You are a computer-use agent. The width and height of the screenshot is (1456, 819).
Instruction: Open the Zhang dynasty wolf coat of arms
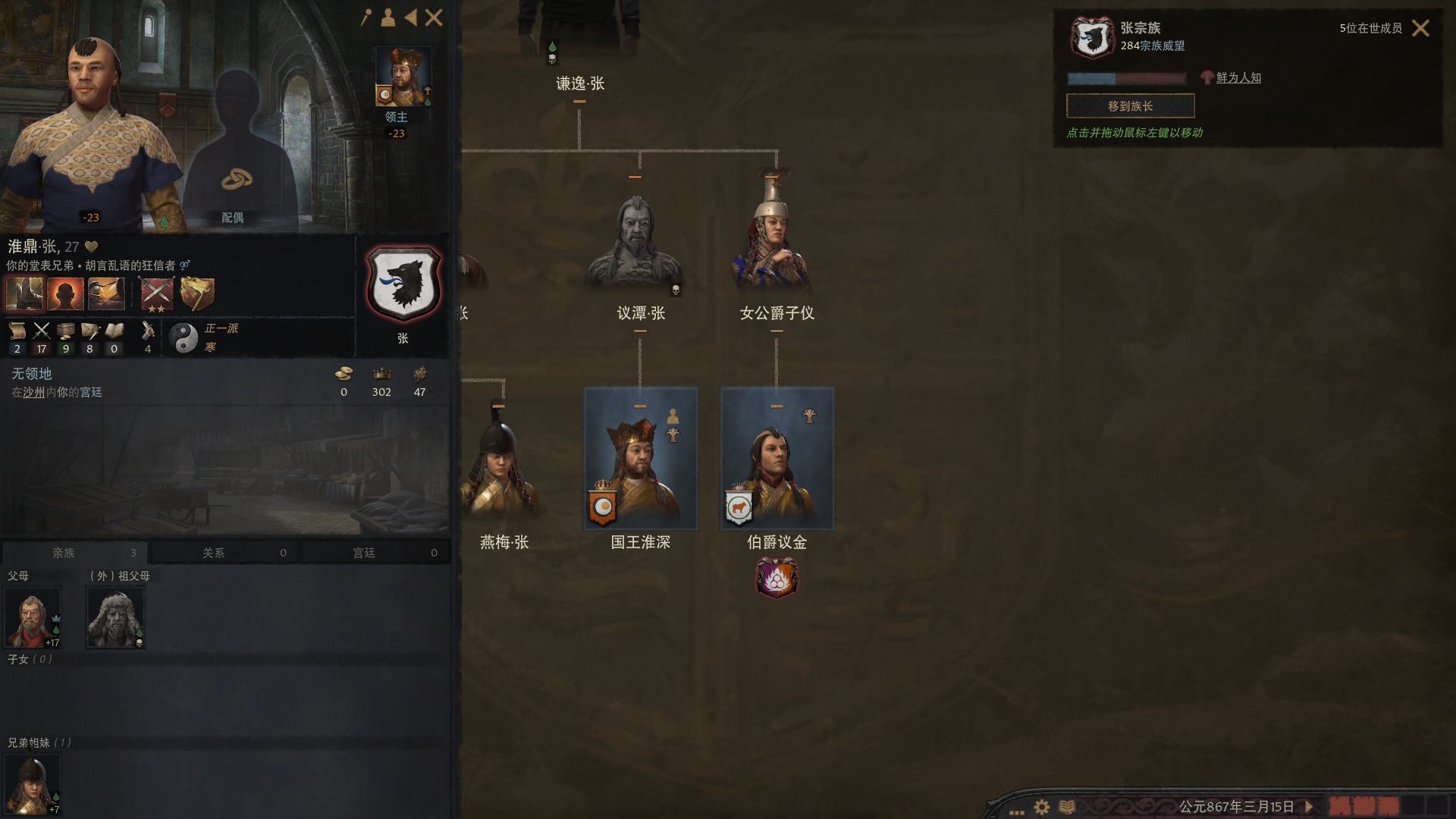click(403, 283)
